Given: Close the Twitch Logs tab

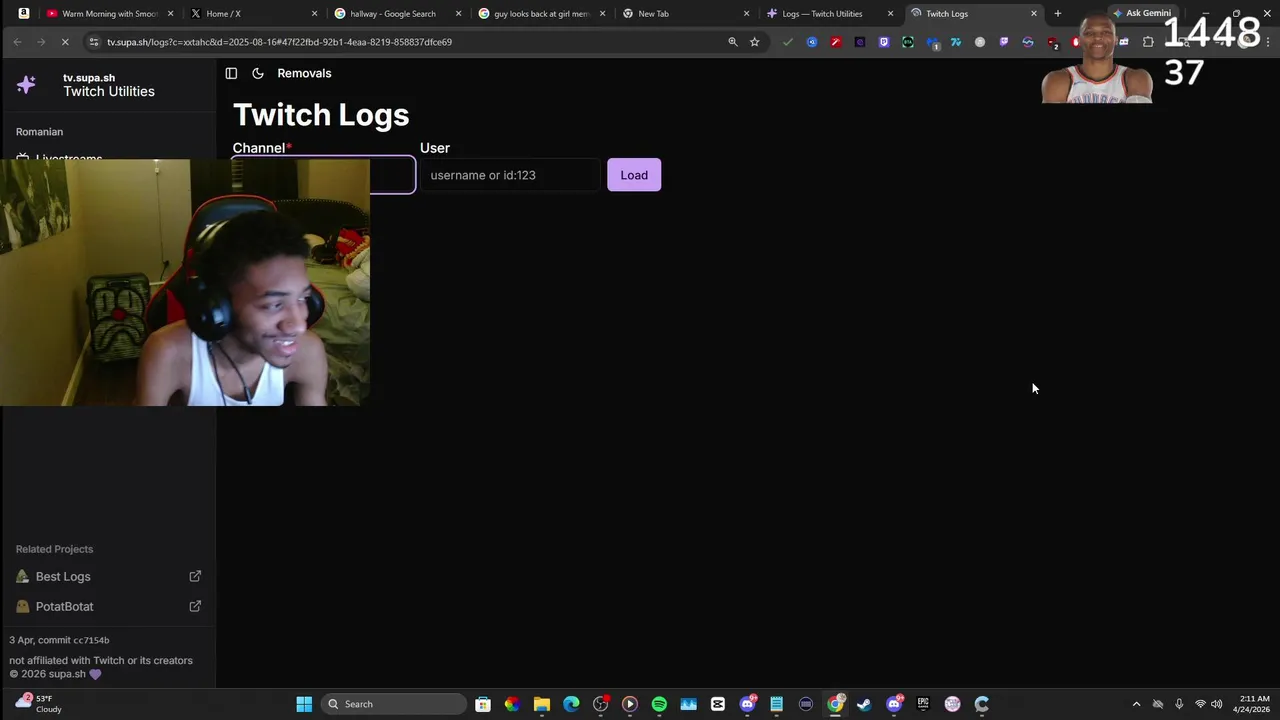Looking at the screenshot, I should (x=1034, y=14).
